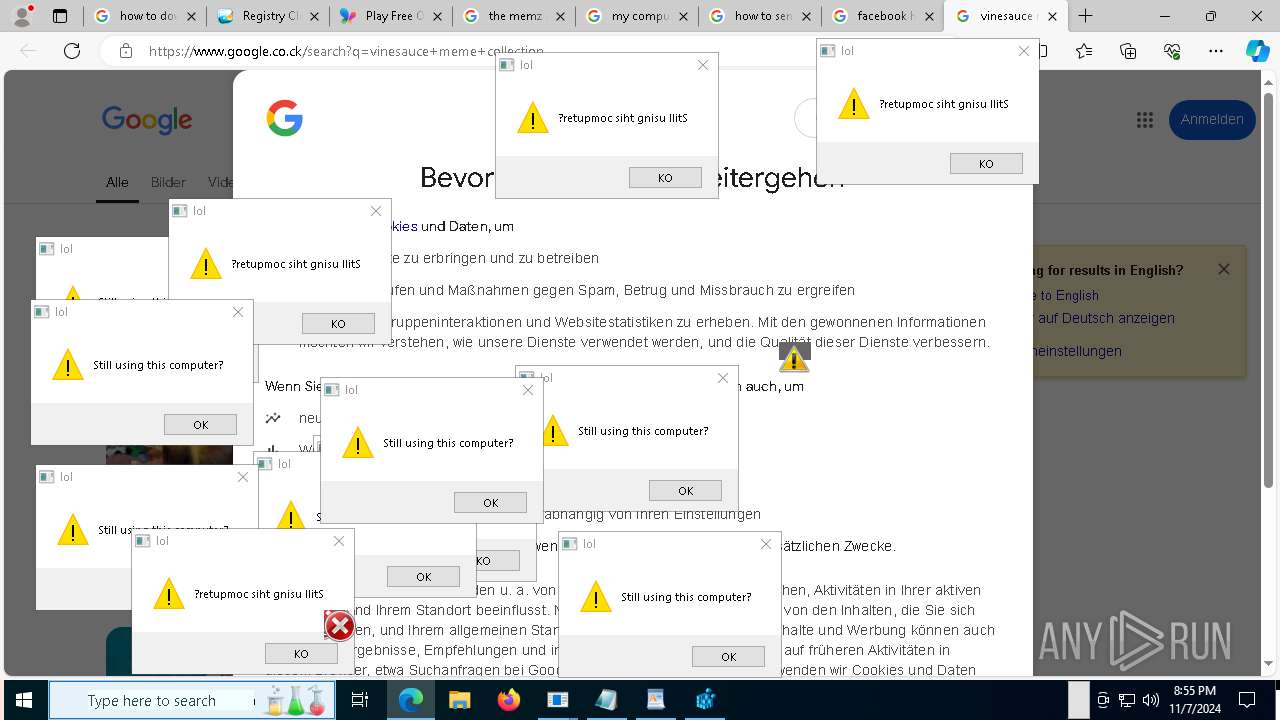Click the taskbar search box
The width and height of the screenshot is (1280, 720).
coord(192,700)
